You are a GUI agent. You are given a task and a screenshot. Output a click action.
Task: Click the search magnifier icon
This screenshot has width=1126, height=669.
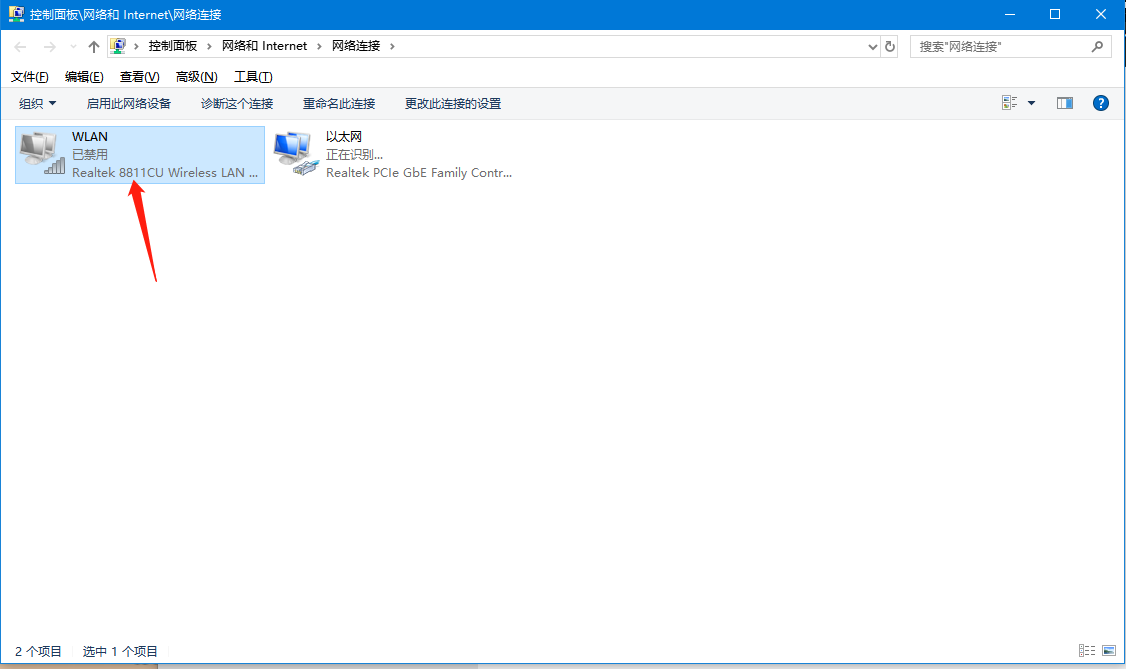[x=1097, y=47]
